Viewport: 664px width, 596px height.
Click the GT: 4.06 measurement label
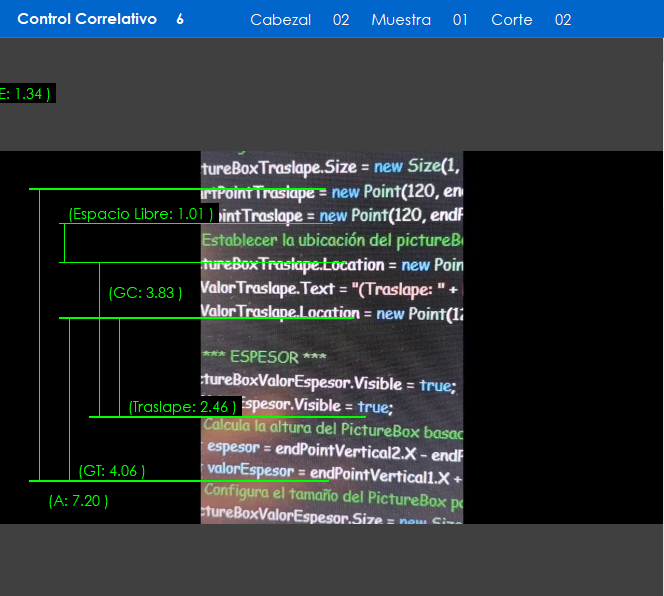[112, 471]
